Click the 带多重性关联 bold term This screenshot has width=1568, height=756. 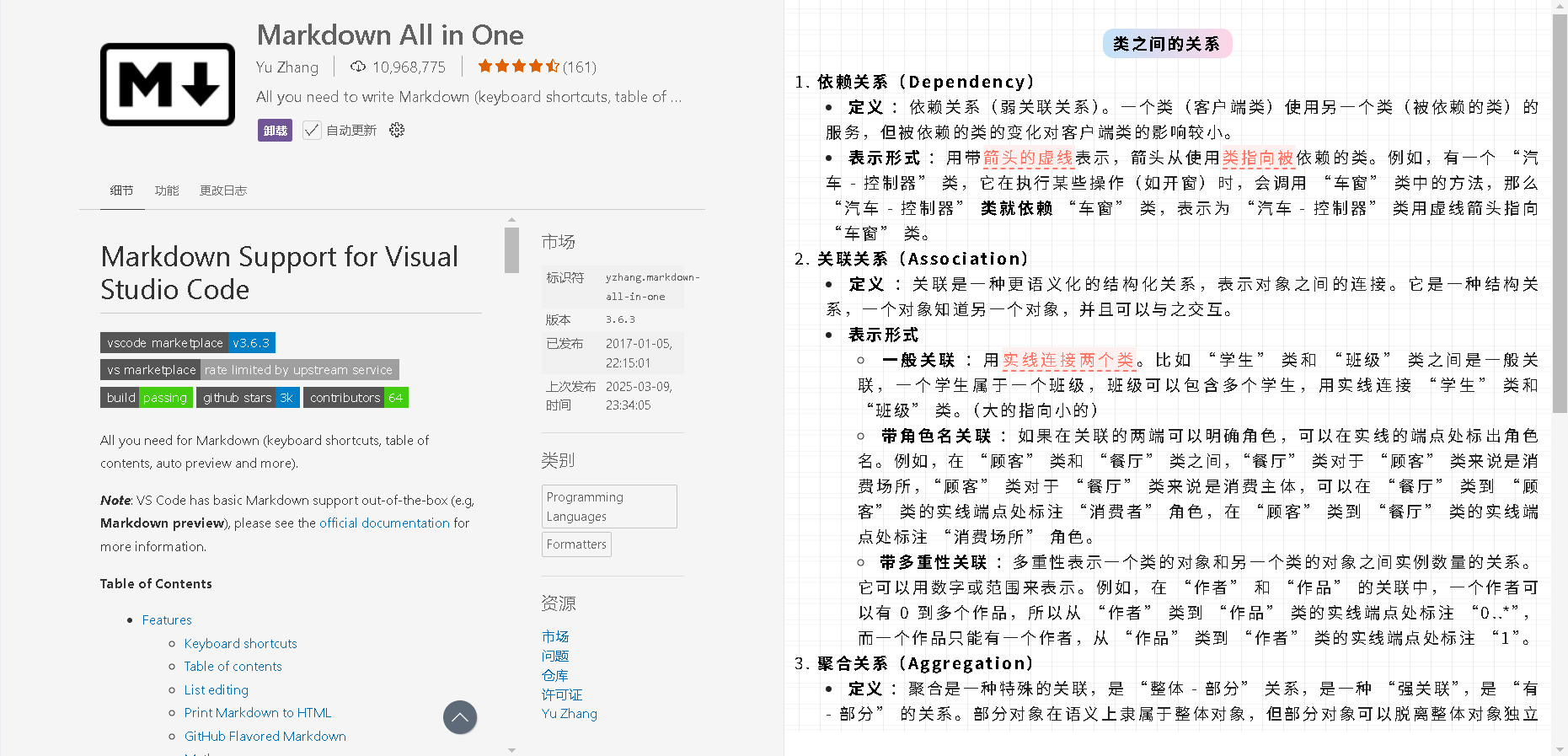point(934,562)
